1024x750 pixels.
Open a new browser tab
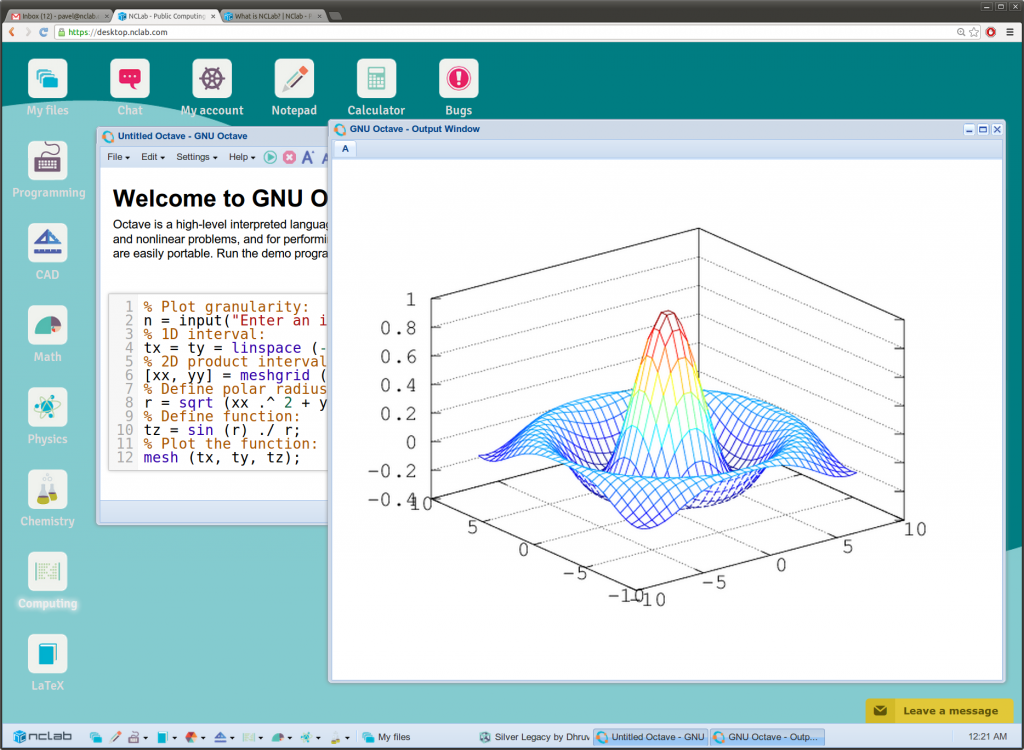[x=336, y=16]
